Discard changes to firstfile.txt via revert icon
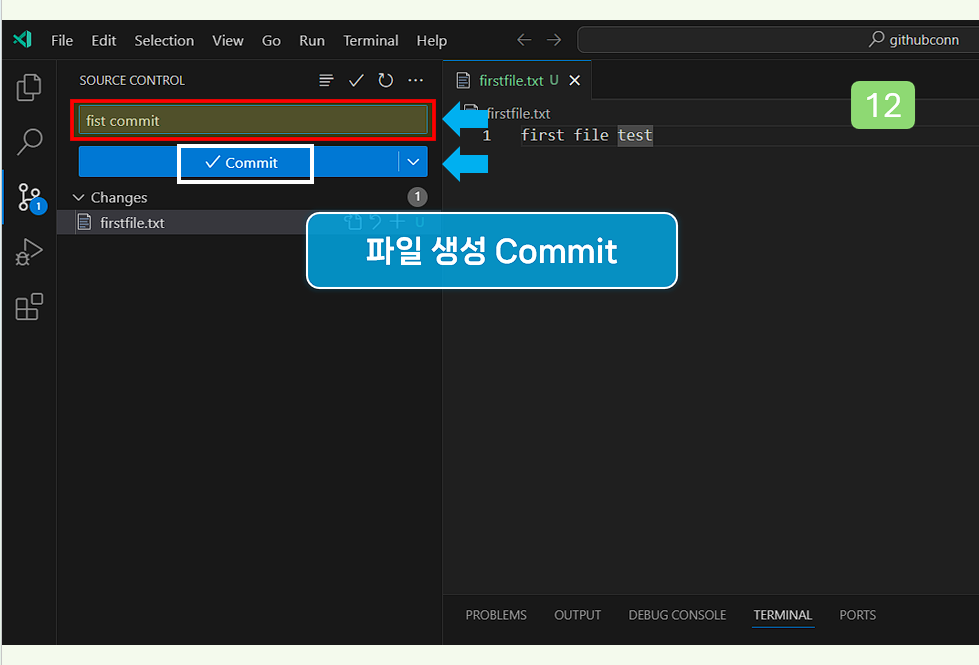The image size is (979, 665). tap(375, 221)
